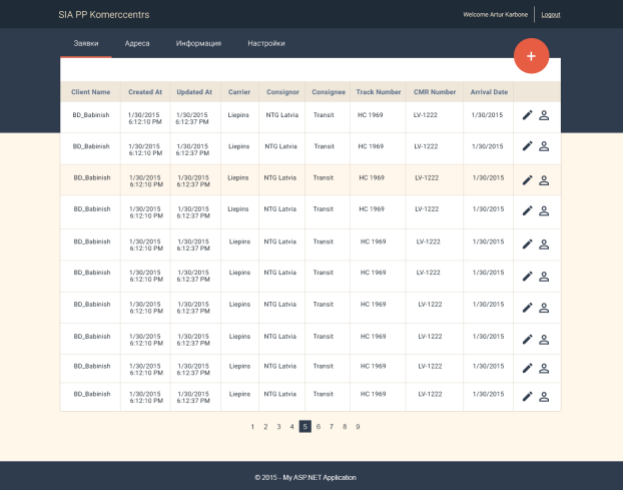Screen dimensions: 623x490
Task: Click the Logout link
Action: pos(550,15)
